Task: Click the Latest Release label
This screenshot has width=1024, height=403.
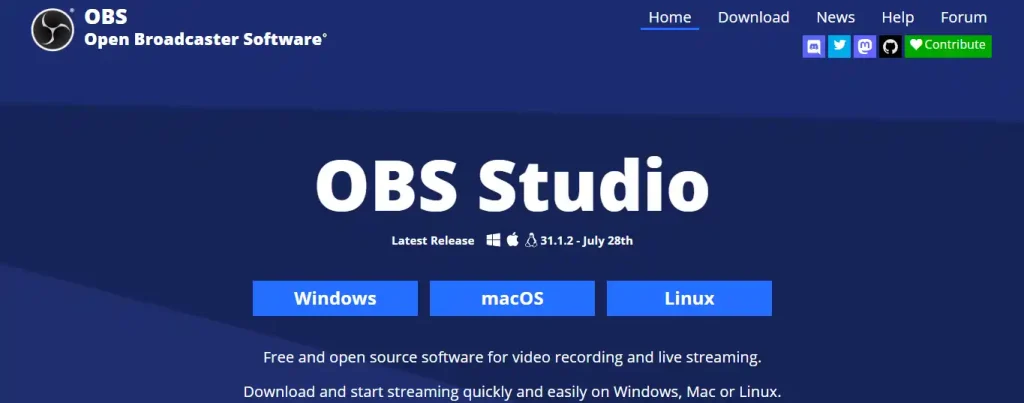Action: [433, 240]
